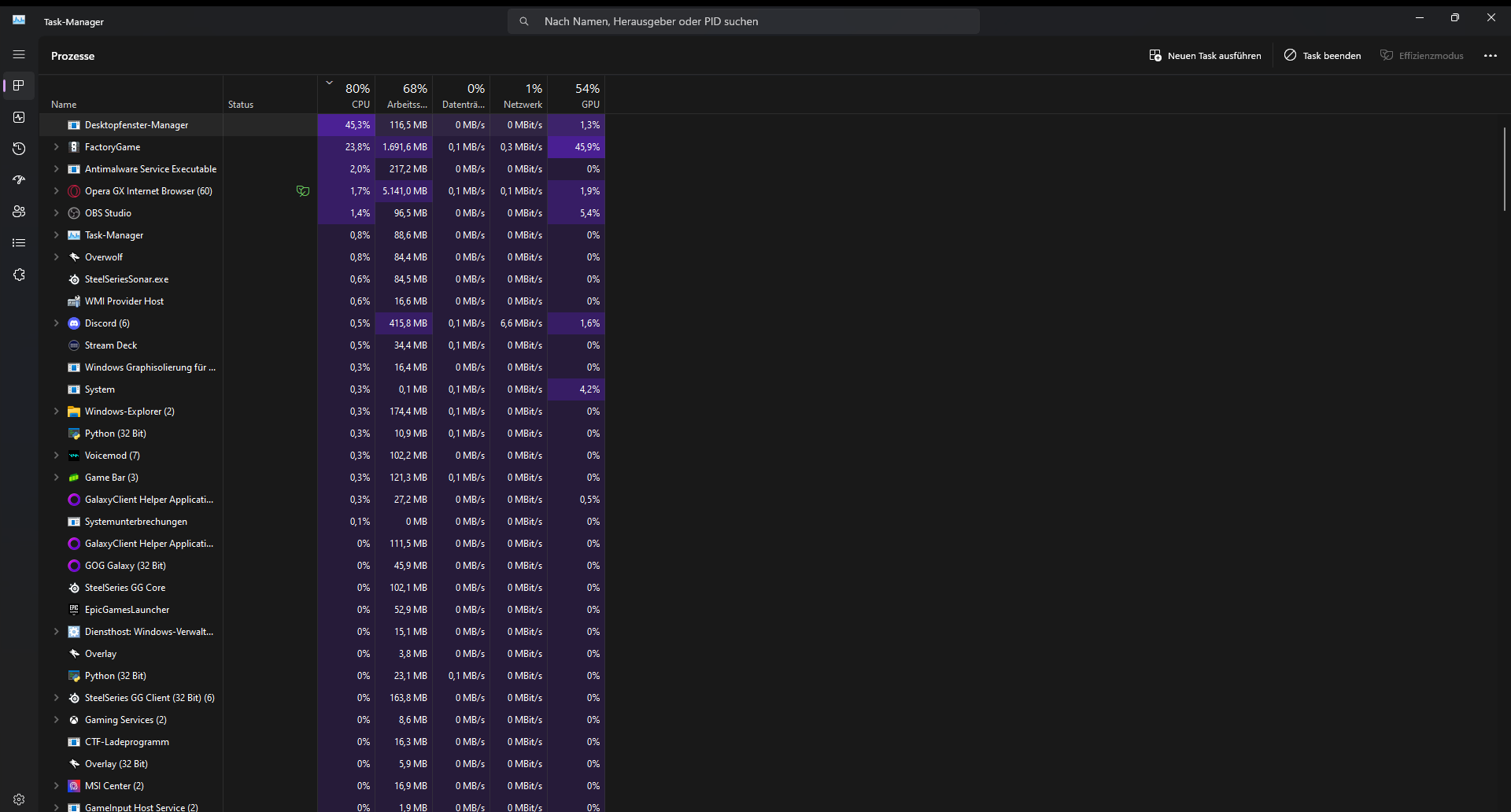This screenshot has width=1511, height=812.
Task: Click Neuen Task ausführen button
Action: pyautogui.click(x=1205, y=56)
